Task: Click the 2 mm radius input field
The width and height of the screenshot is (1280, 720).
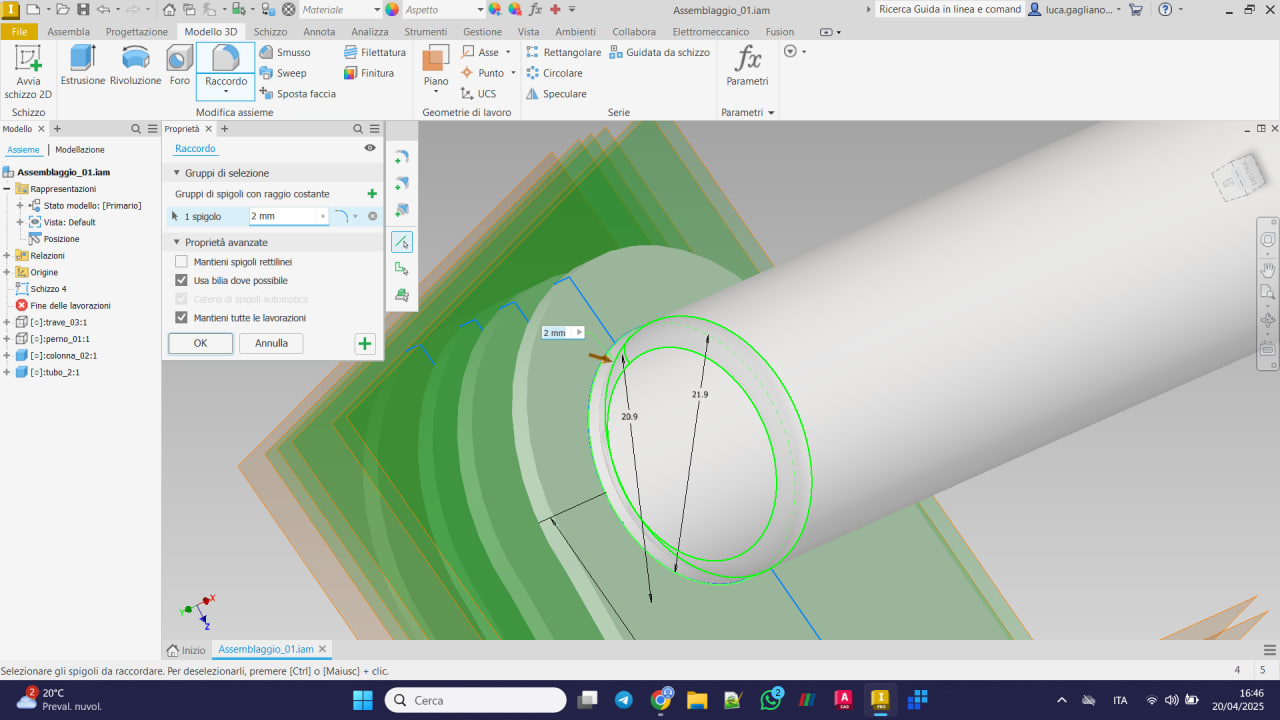Action: pyautogui.click(x=283, y=216)
